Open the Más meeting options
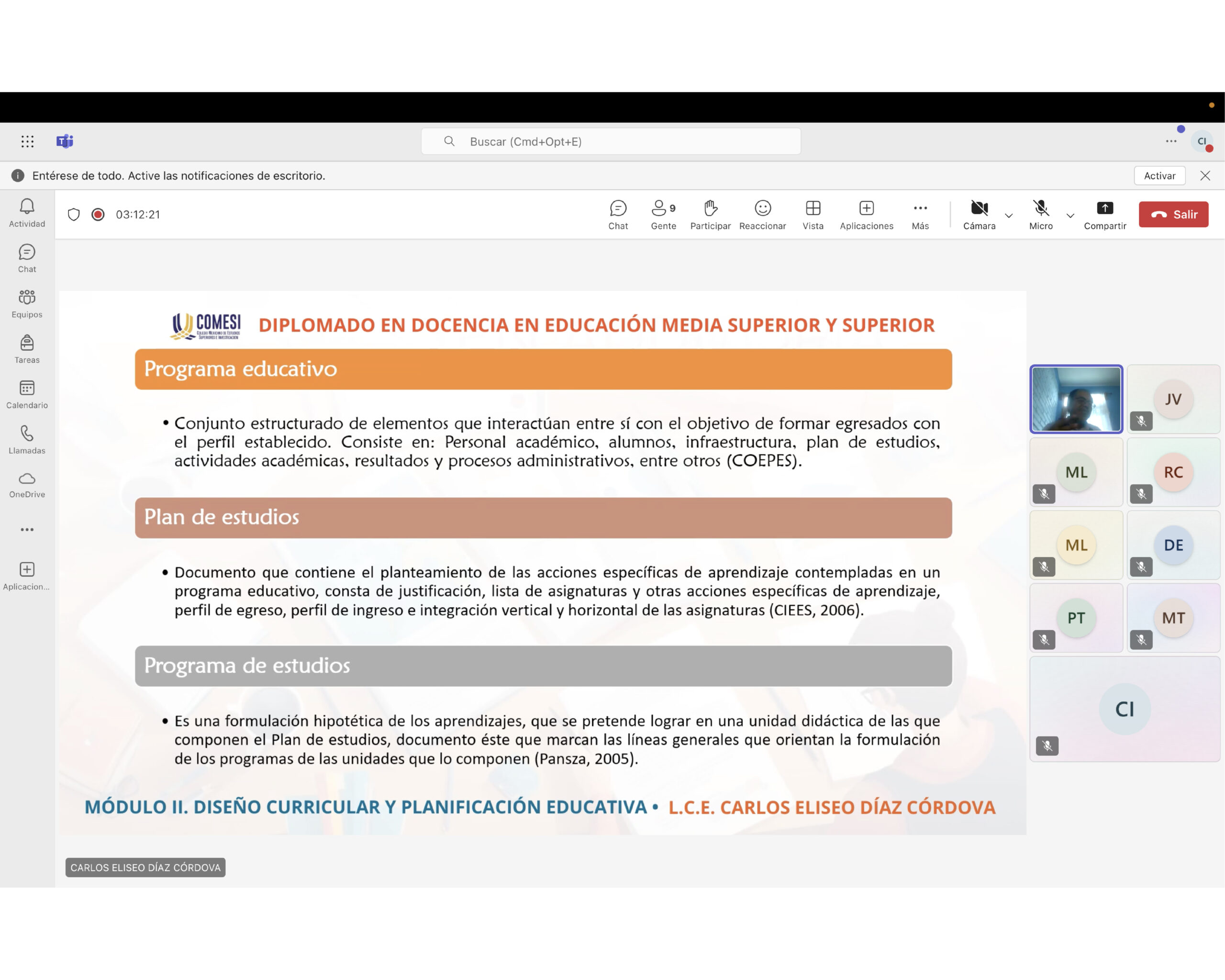Viewport: 1225px width, 980px height. pyautogui.click(x=921, y=215)
